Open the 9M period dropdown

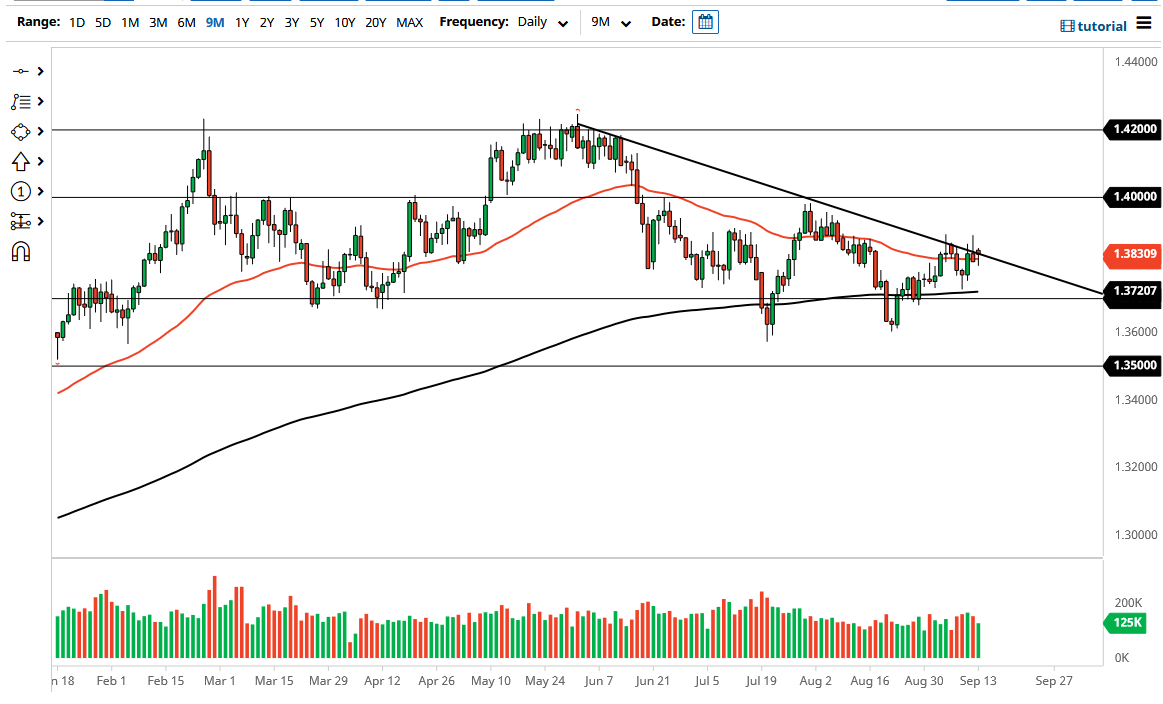[609, 22]
